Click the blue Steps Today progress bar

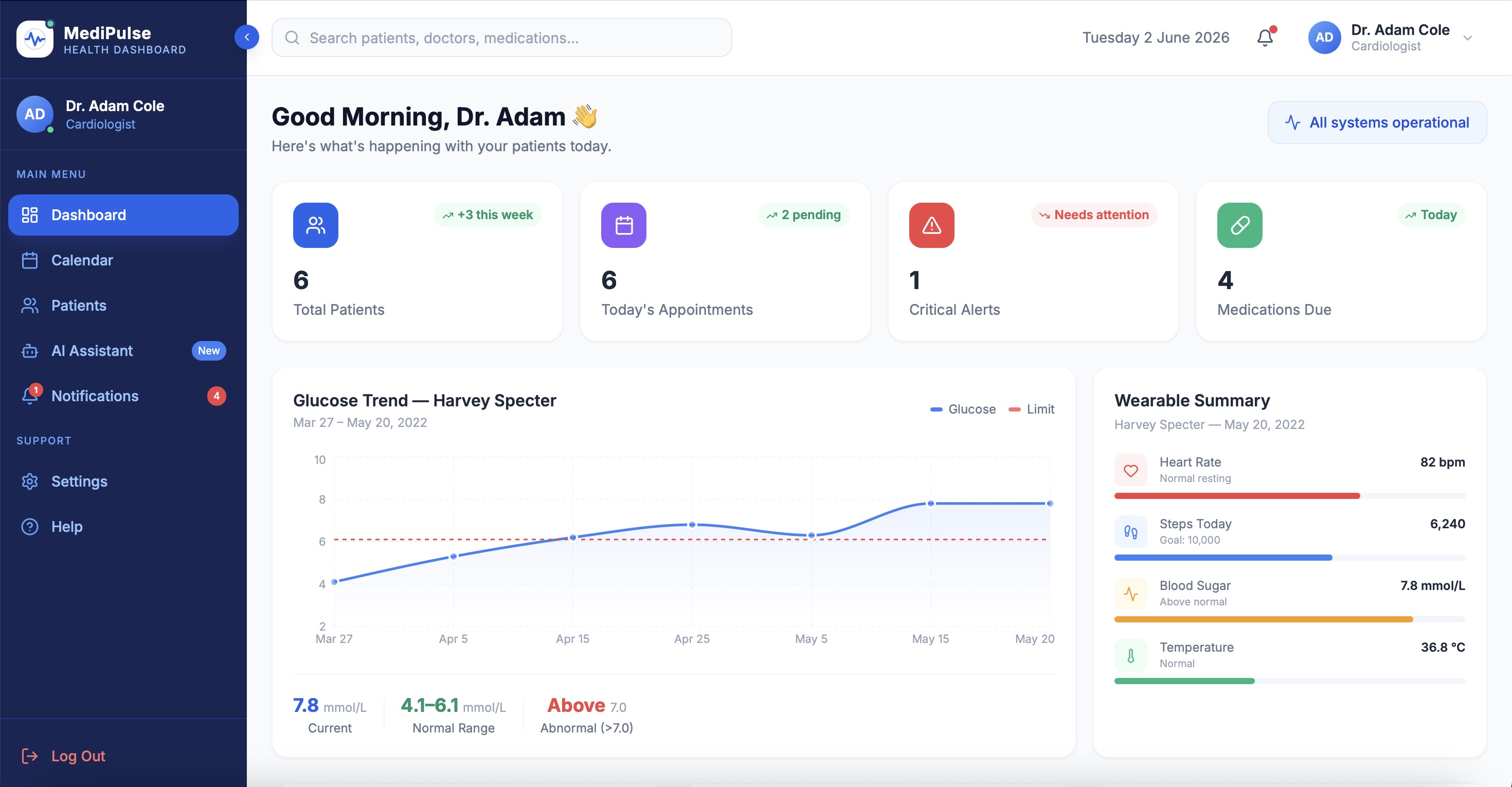click(1223, 558)
